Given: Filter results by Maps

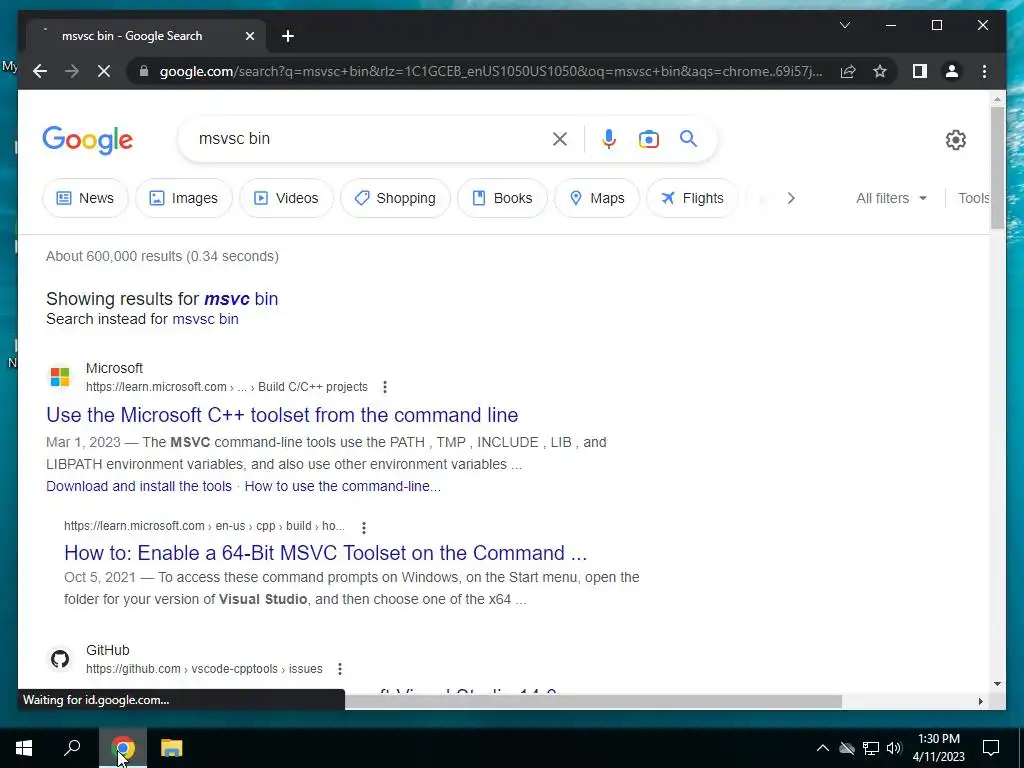Looking at the screenshot, I should pyautogui.click(x=597, y=198).
